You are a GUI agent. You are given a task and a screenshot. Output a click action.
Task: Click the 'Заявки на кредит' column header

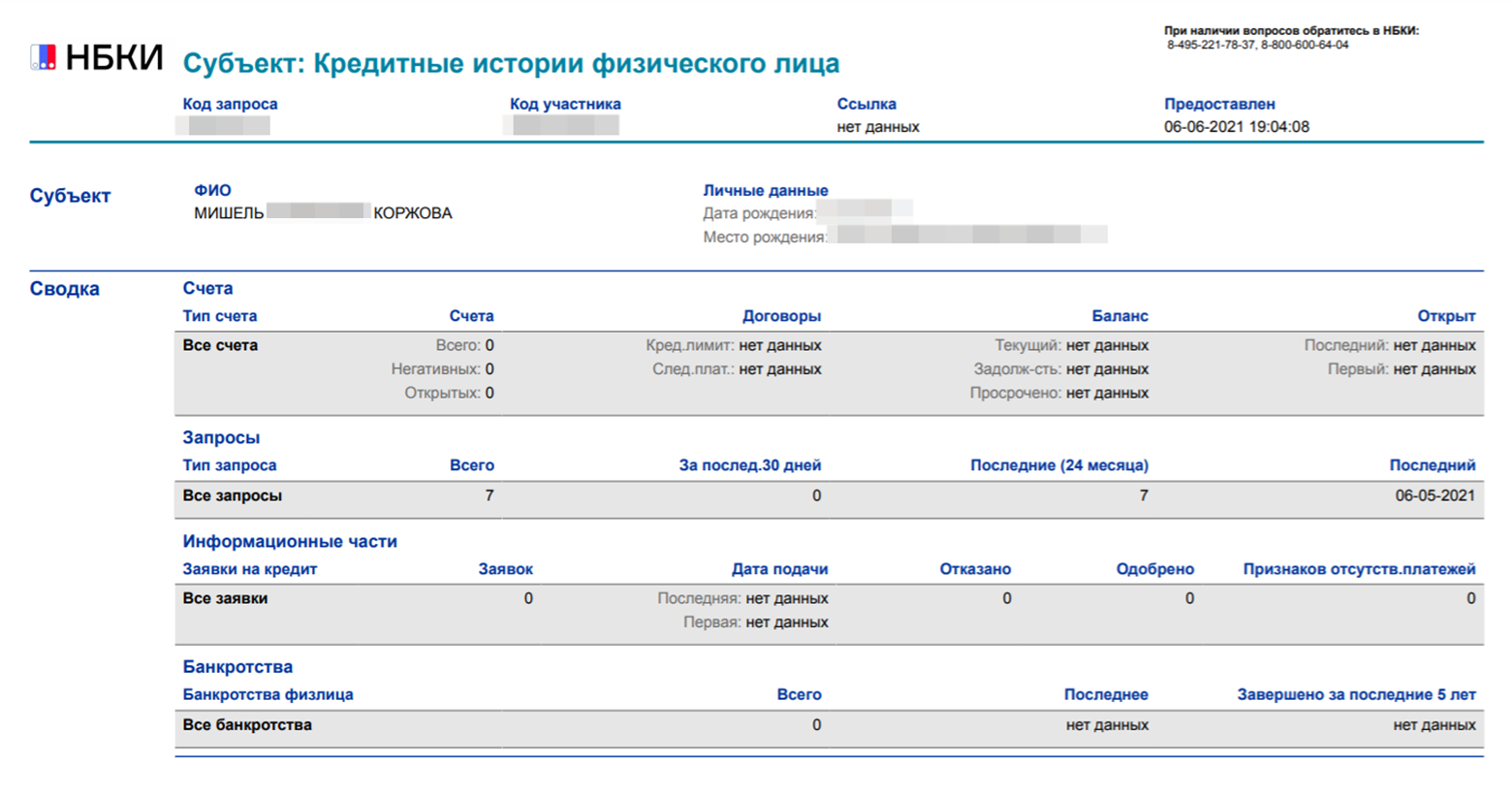(x=250, y=569)
